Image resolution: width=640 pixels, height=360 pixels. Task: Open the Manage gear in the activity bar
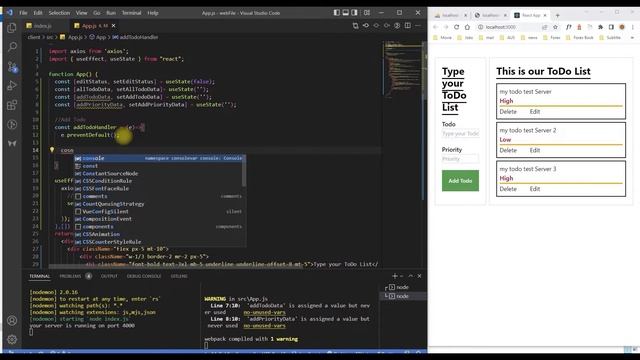(x=12, y=339)
